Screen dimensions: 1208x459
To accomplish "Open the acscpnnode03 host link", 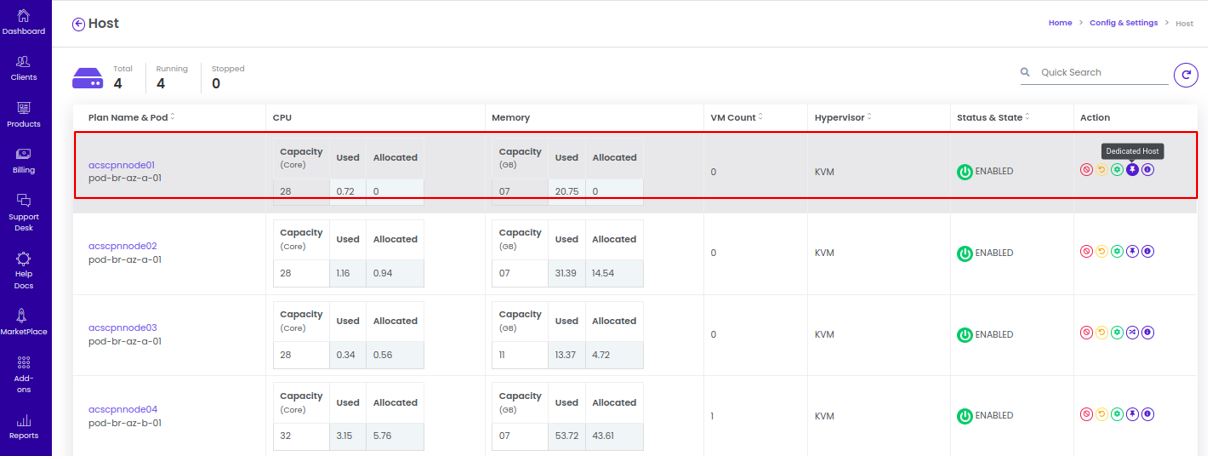I will [122, 327].
